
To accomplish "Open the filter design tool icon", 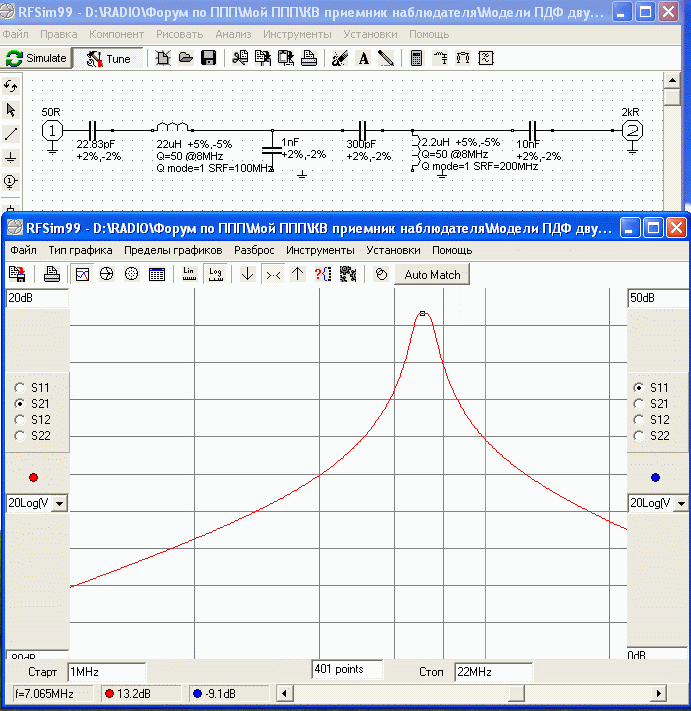I will coord(486,58).
